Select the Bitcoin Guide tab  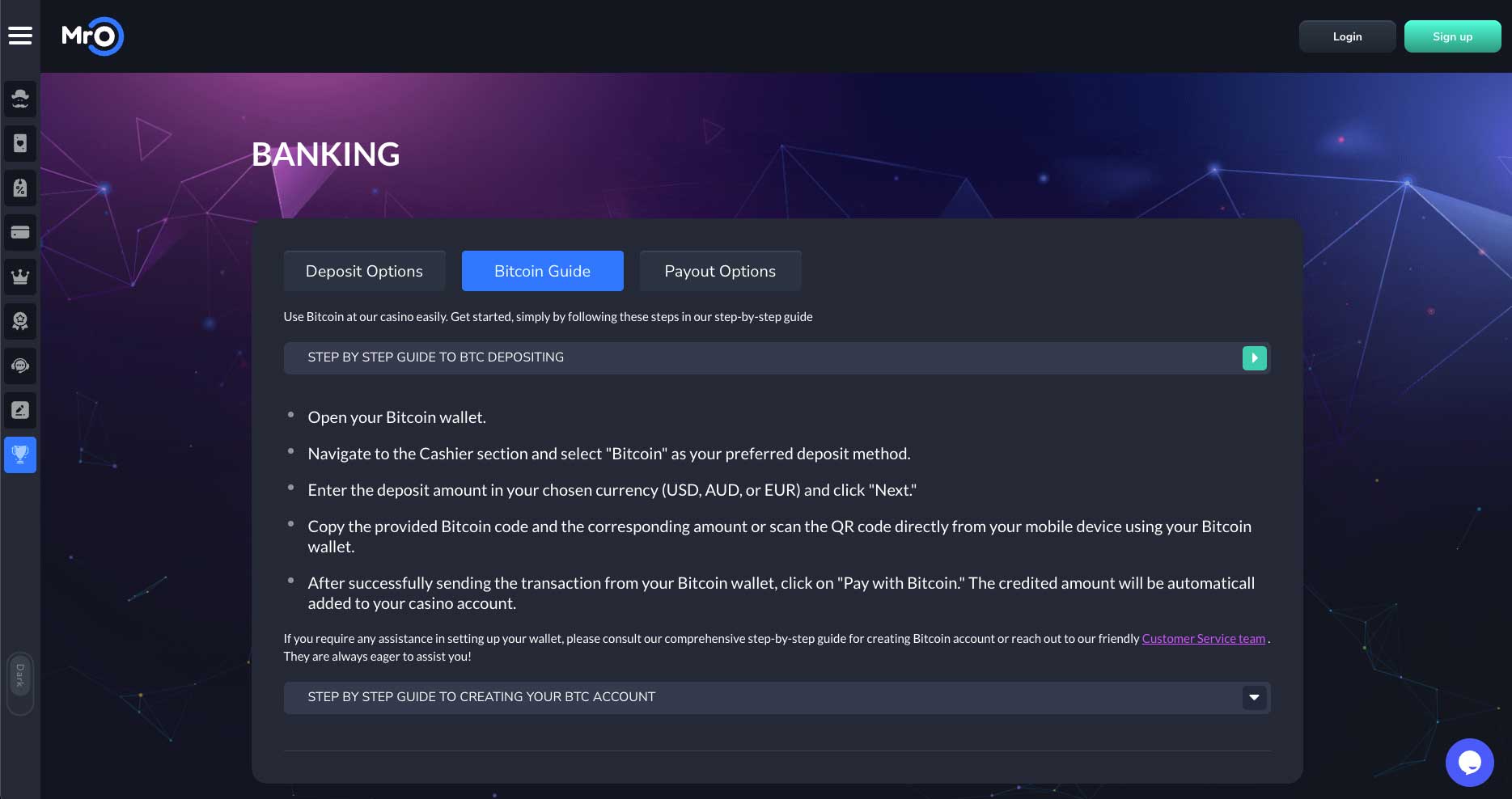(542, 271)
